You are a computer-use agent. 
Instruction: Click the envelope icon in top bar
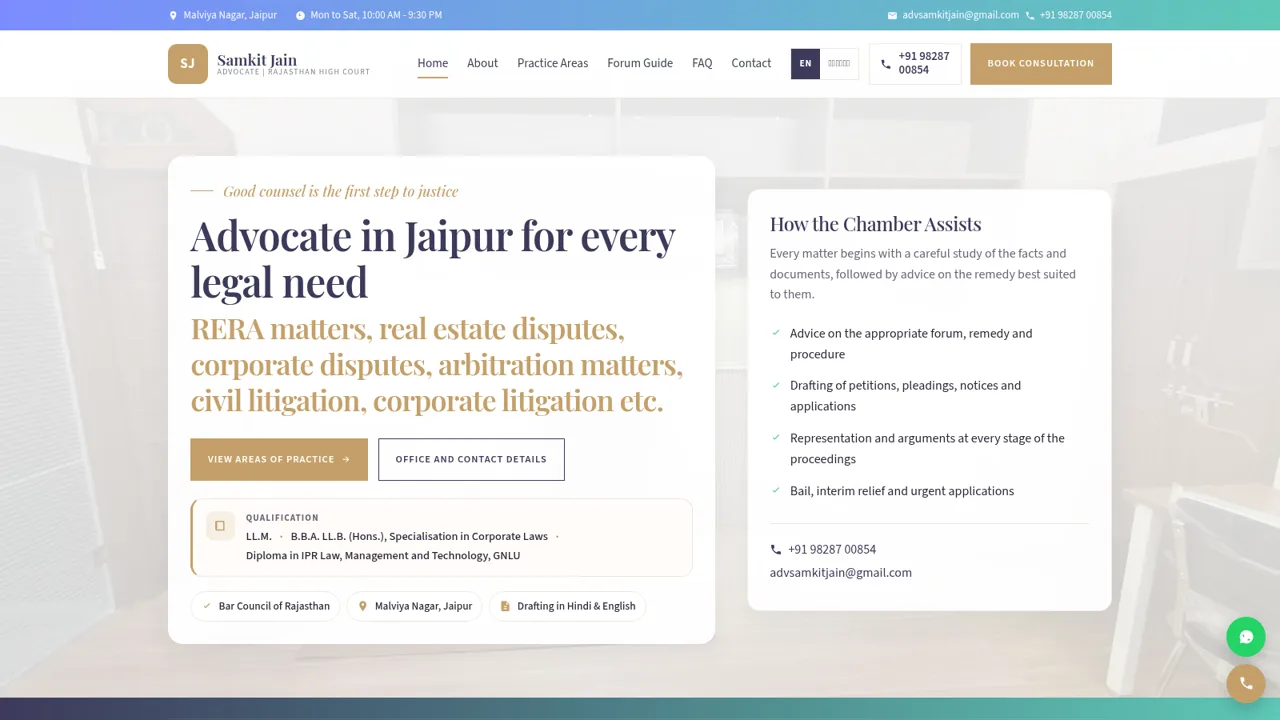coord(892,15)
